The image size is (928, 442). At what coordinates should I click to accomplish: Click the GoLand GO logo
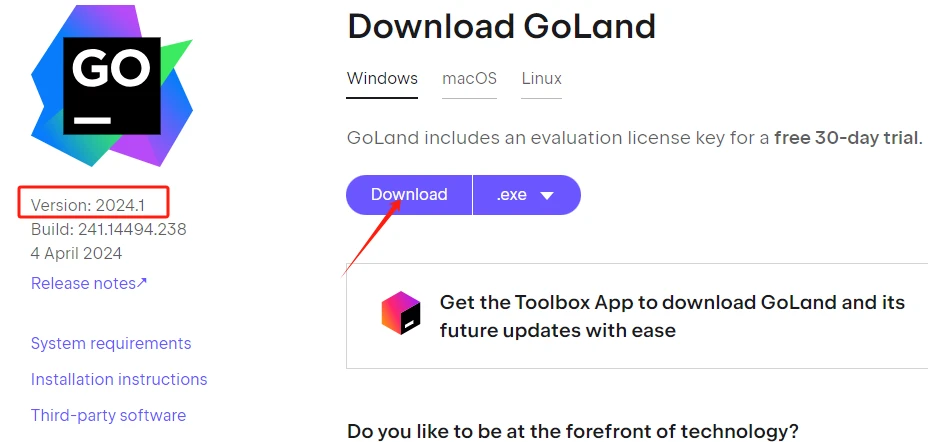112,85
